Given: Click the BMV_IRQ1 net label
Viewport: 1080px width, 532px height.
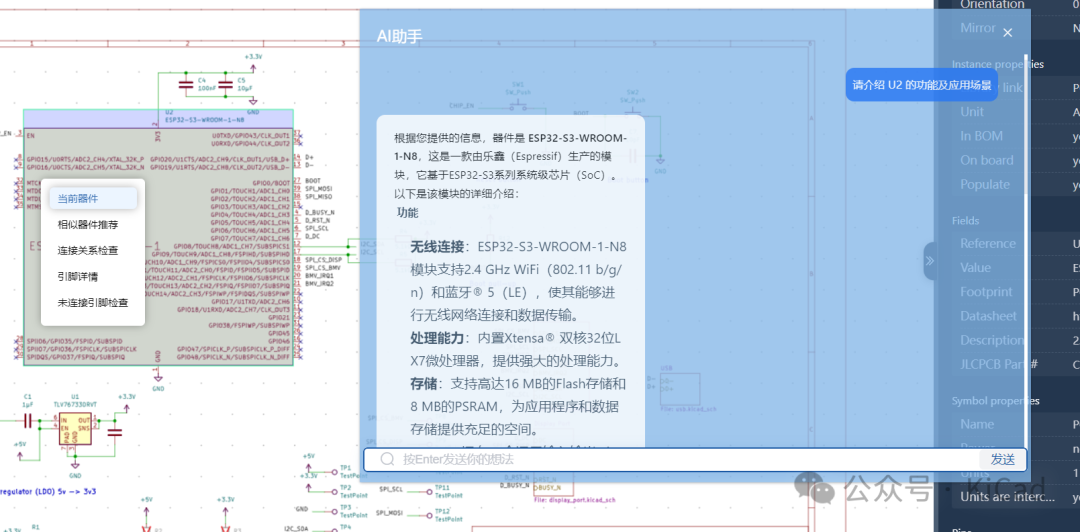Looking at the screenshot, I should 320,275.
